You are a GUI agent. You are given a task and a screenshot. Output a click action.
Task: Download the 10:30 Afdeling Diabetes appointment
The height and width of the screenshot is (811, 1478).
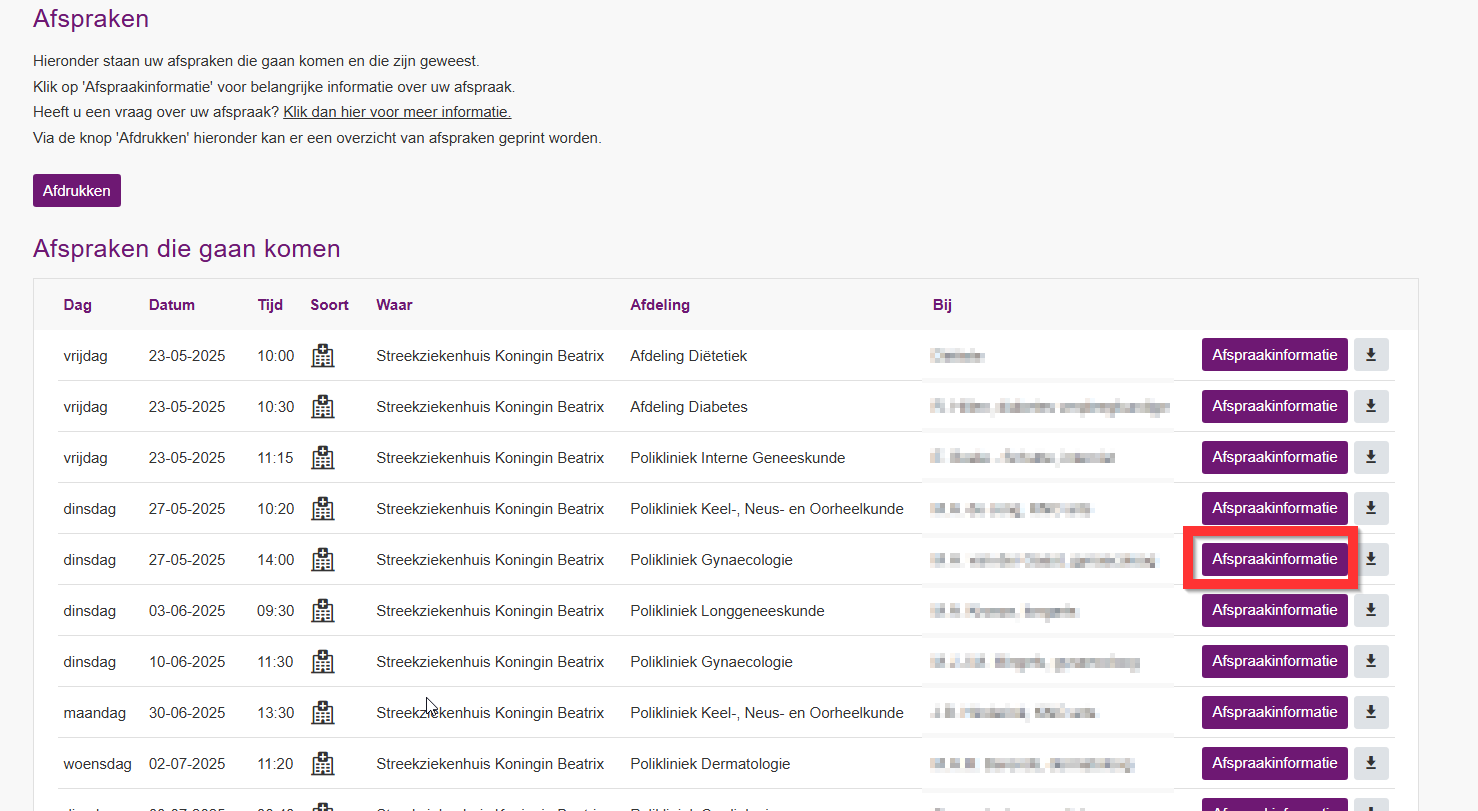[x=1371, y=406]
